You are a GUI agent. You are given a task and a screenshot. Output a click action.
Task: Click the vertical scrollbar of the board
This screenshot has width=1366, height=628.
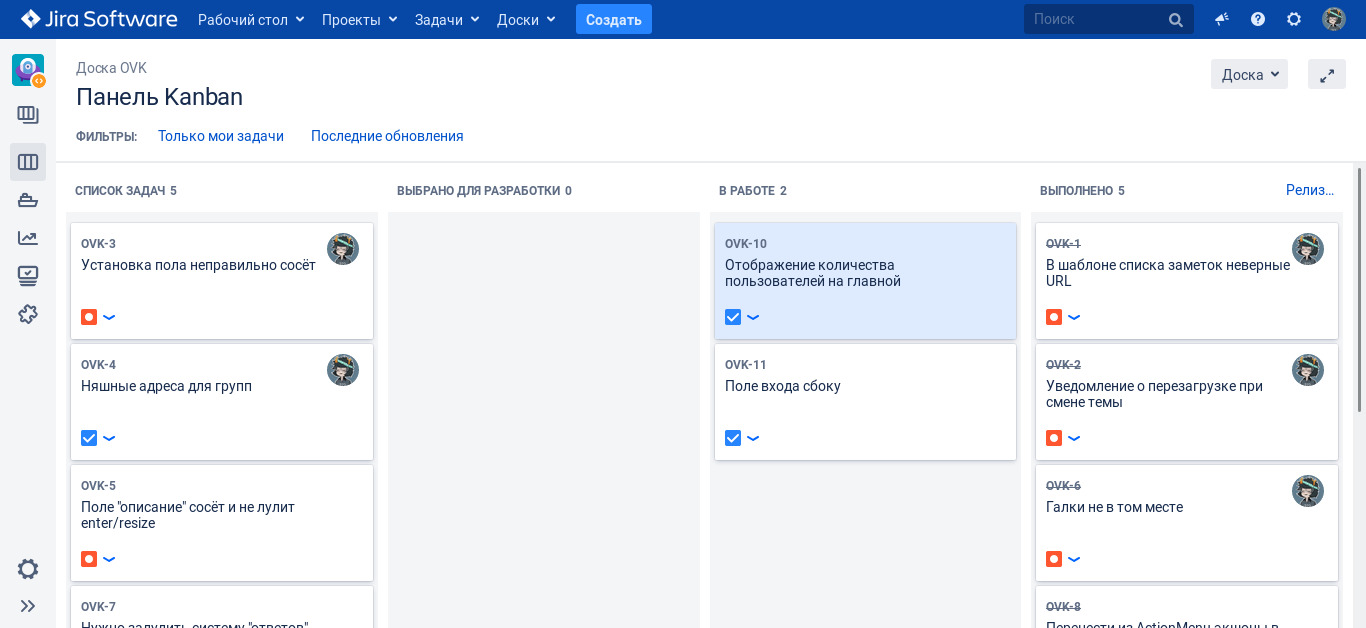click(x=1359, y=290)
